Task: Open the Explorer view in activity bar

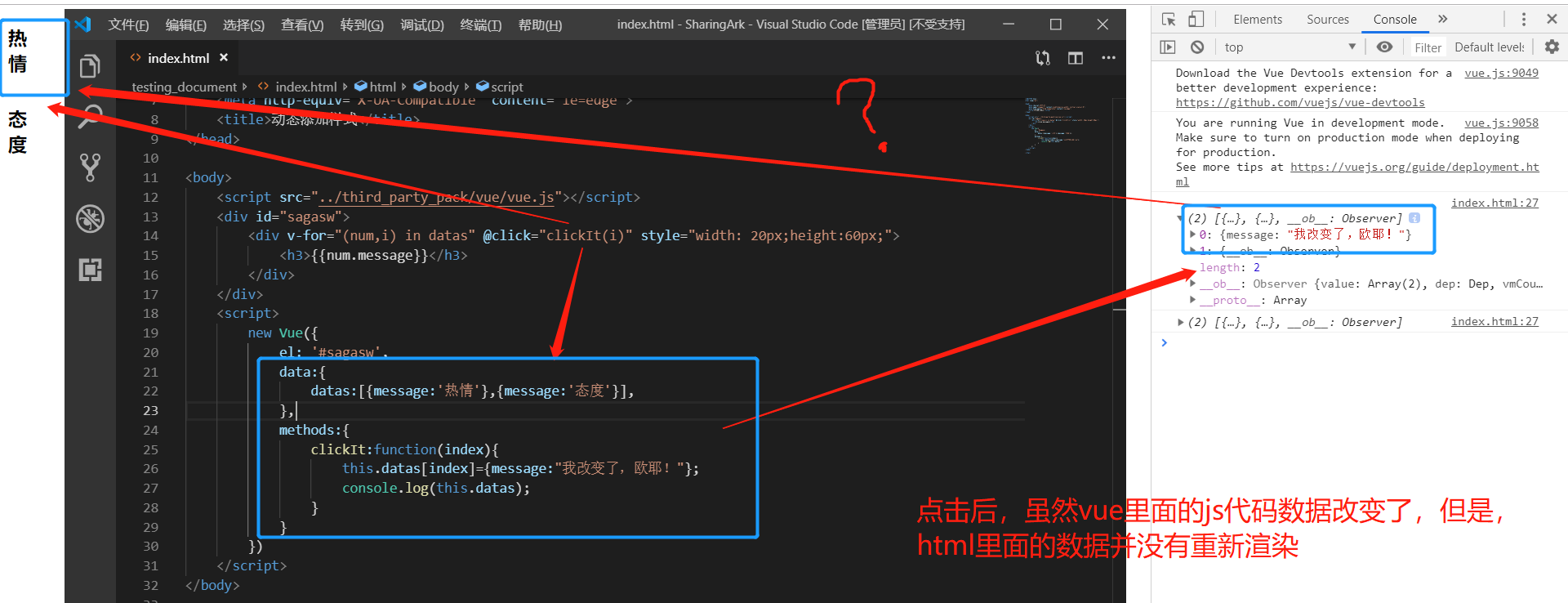Action: click(x=90, y=65)
